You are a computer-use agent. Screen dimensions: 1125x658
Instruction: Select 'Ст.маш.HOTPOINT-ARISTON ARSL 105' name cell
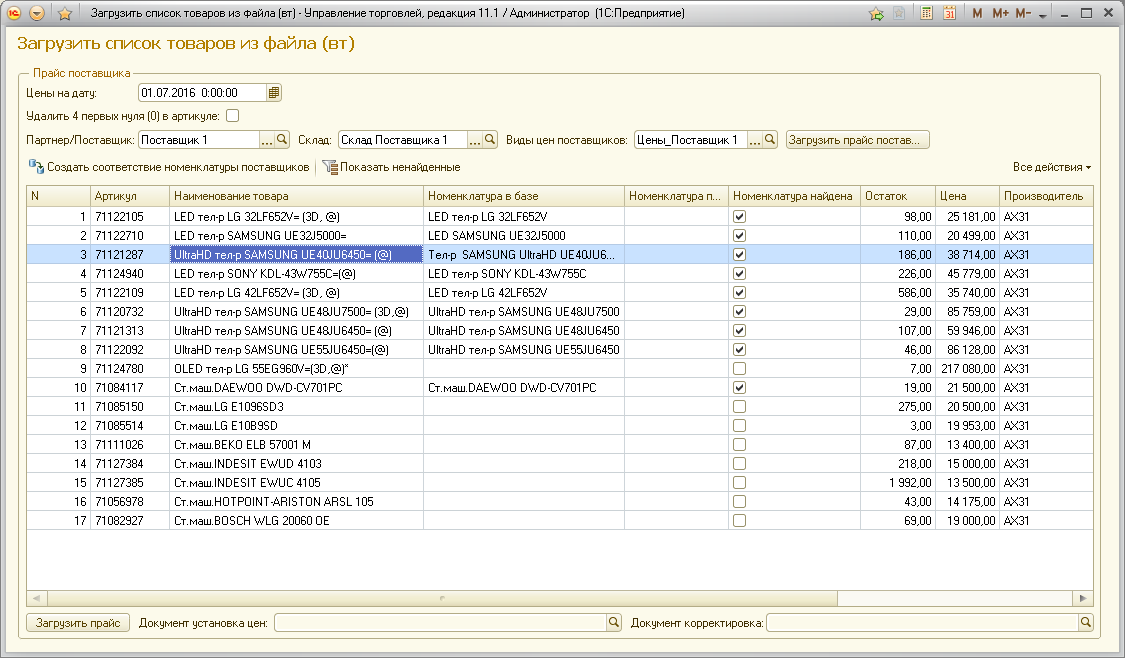(x=296, y=502)
